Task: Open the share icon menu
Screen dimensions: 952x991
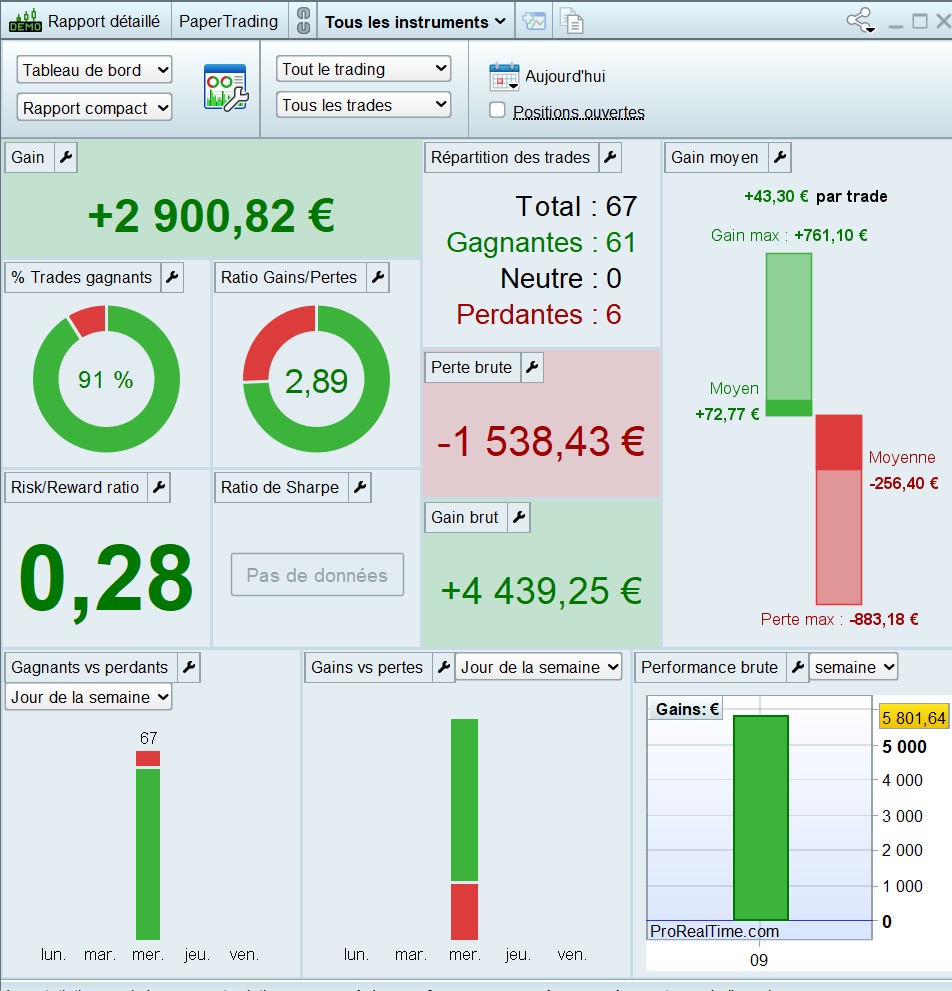Action: 861,20
